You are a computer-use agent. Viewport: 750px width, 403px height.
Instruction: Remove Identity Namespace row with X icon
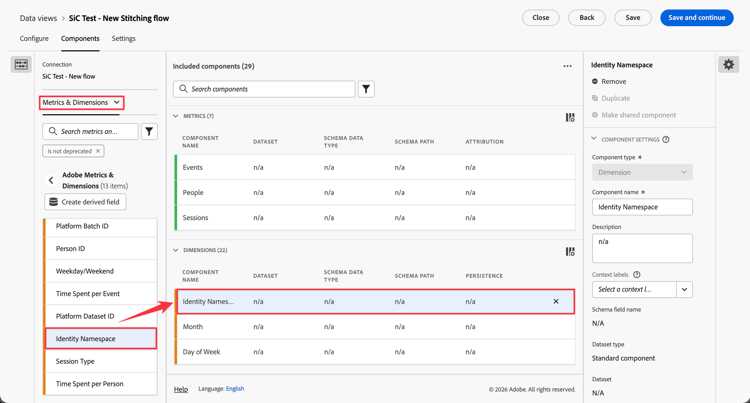556,302
